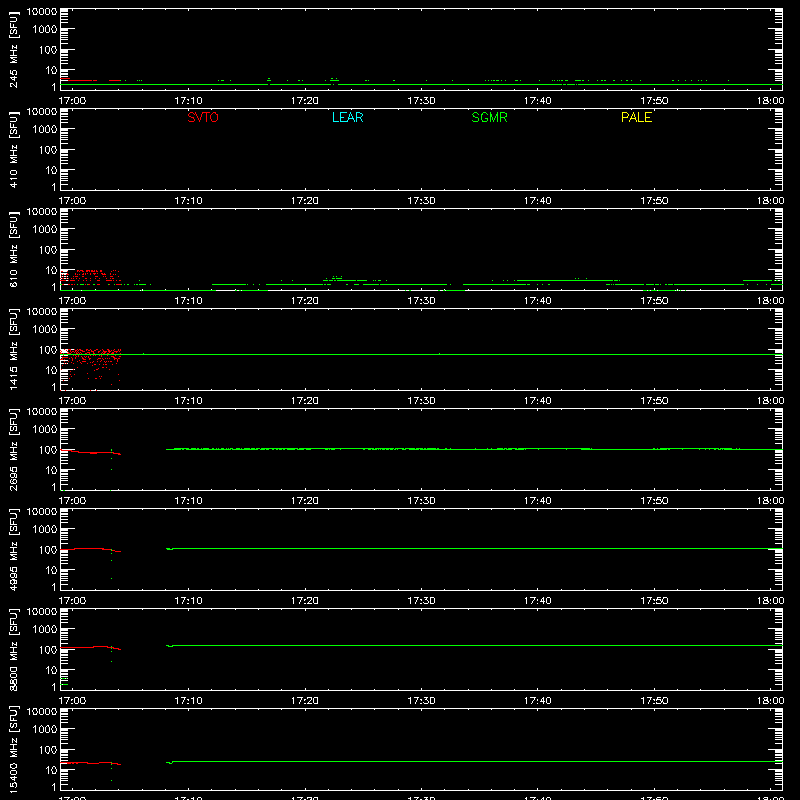
Task: Click the 10000 y-axis value on 15400 MHz plot
Action: [42, 712]
